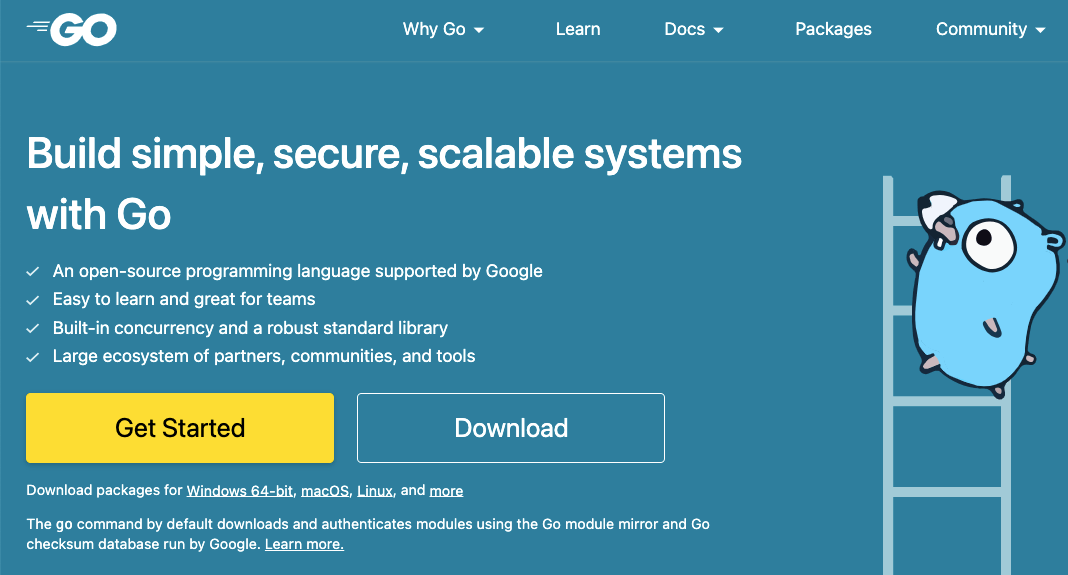Click the Go gopher mascot illustration
Image resolution: width=1068 pixels, height=575 pixels.
[986, 293]
